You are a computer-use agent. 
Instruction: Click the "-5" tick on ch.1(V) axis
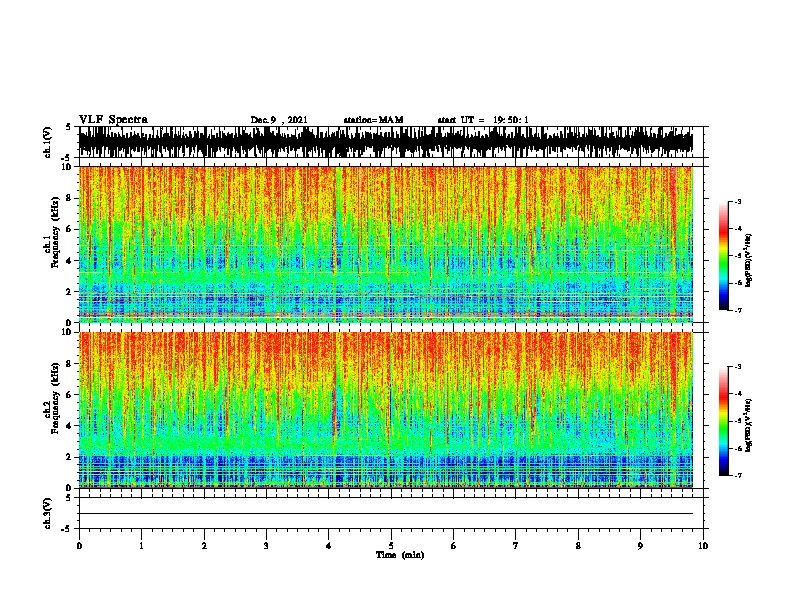[67, 158]
